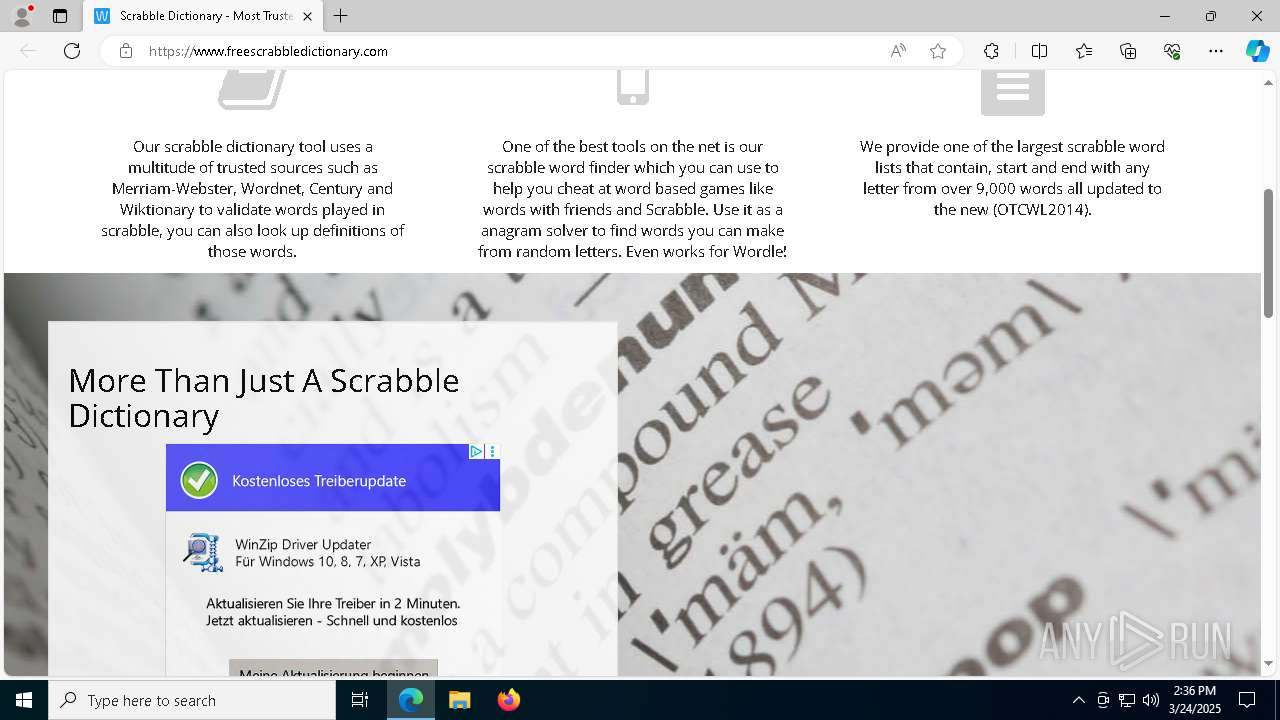This screenshot has height=720, width=1280.
Task: Click the WinZip Driver Updater logo icon
Action: (203, 552)
